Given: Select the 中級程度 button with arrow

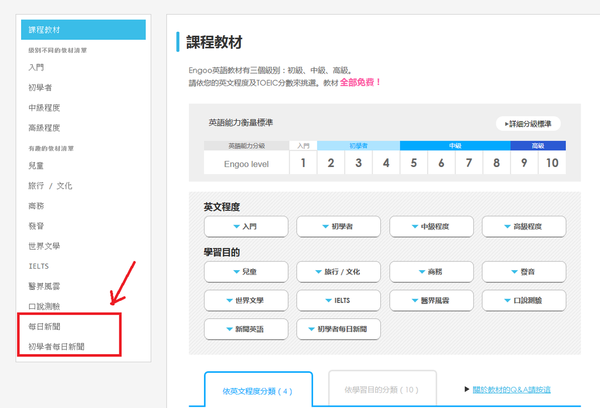Looking at the screenshot, I should (x=430, y=227).
